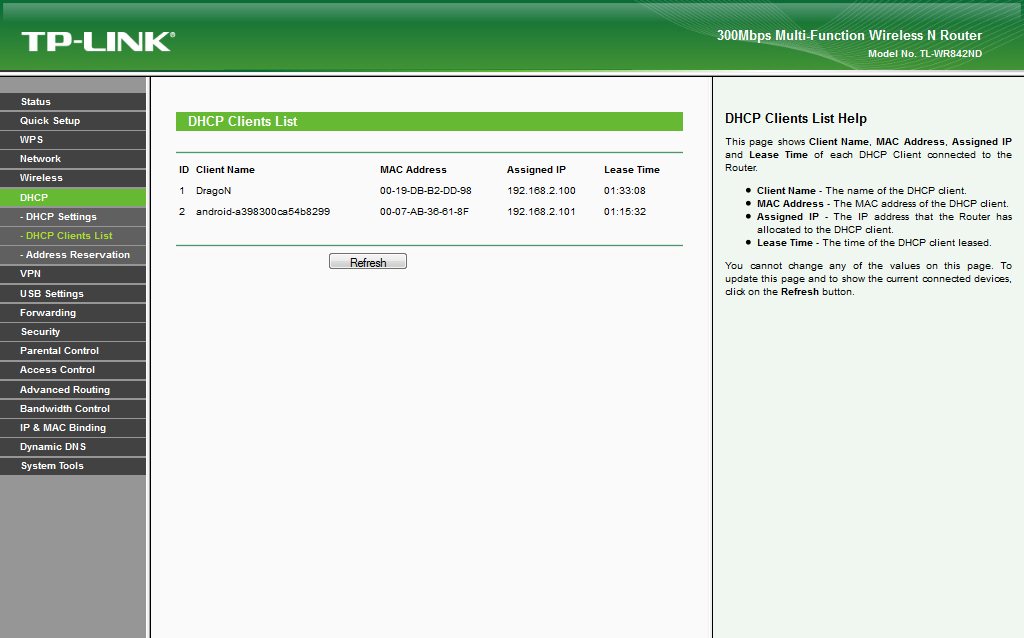Select client android-a398300ca54b8299

click(x=263, y=212)
